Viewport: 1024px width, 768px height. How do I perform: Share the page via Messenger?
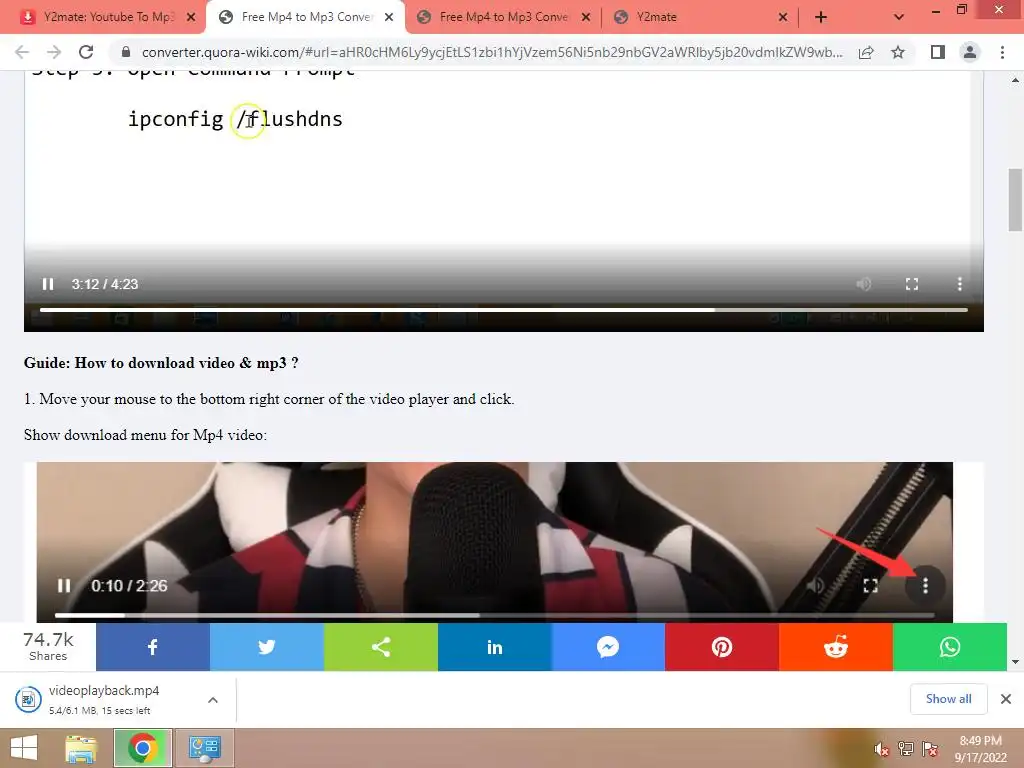tap(608, 647)
